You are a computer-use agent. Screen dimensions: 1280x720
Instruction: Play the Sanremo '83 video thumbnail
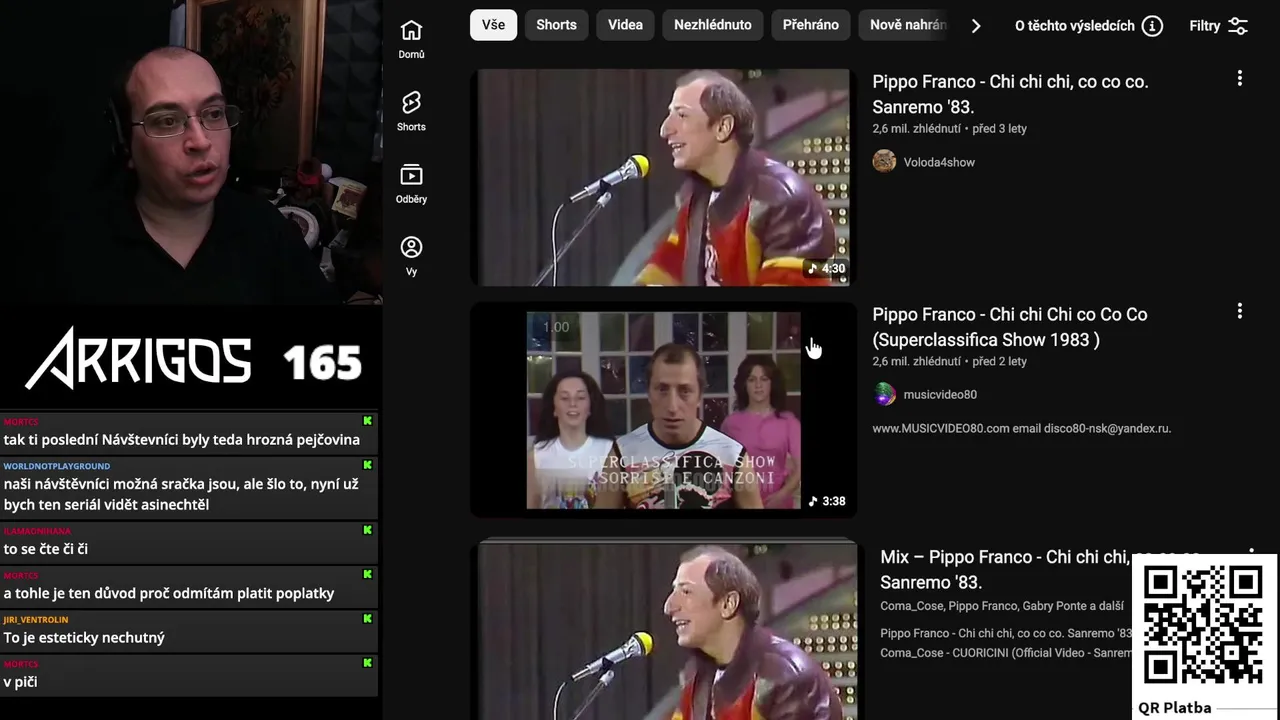[664, 178]
